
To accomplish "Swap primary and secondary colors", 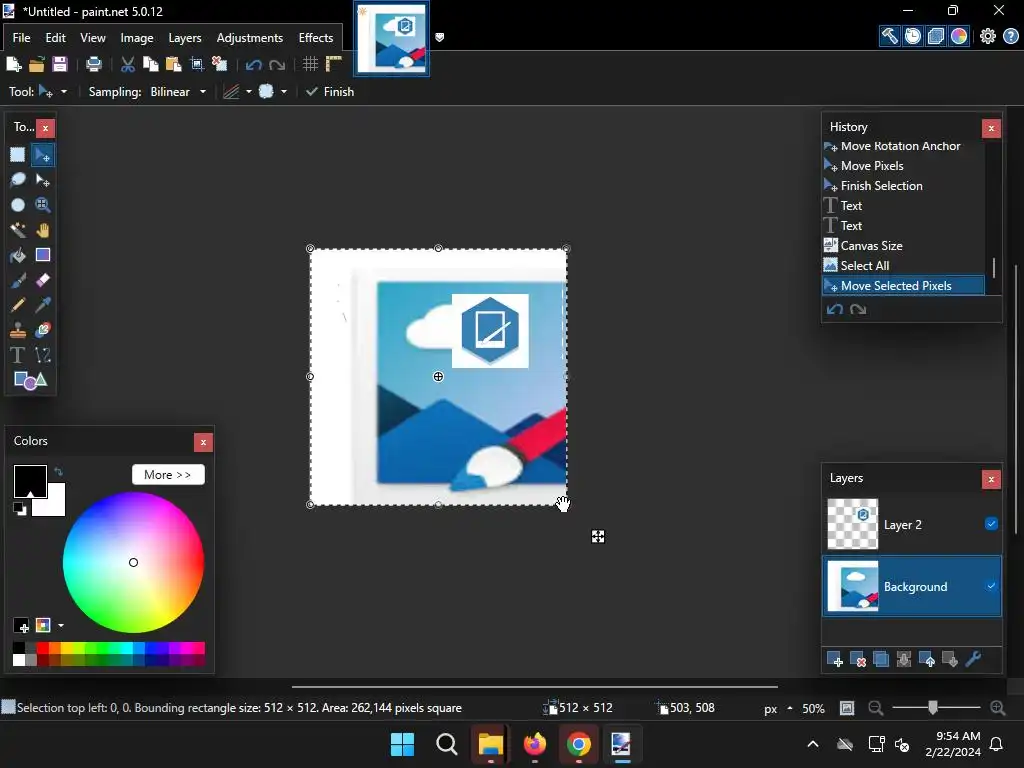I will click(58, 471).
